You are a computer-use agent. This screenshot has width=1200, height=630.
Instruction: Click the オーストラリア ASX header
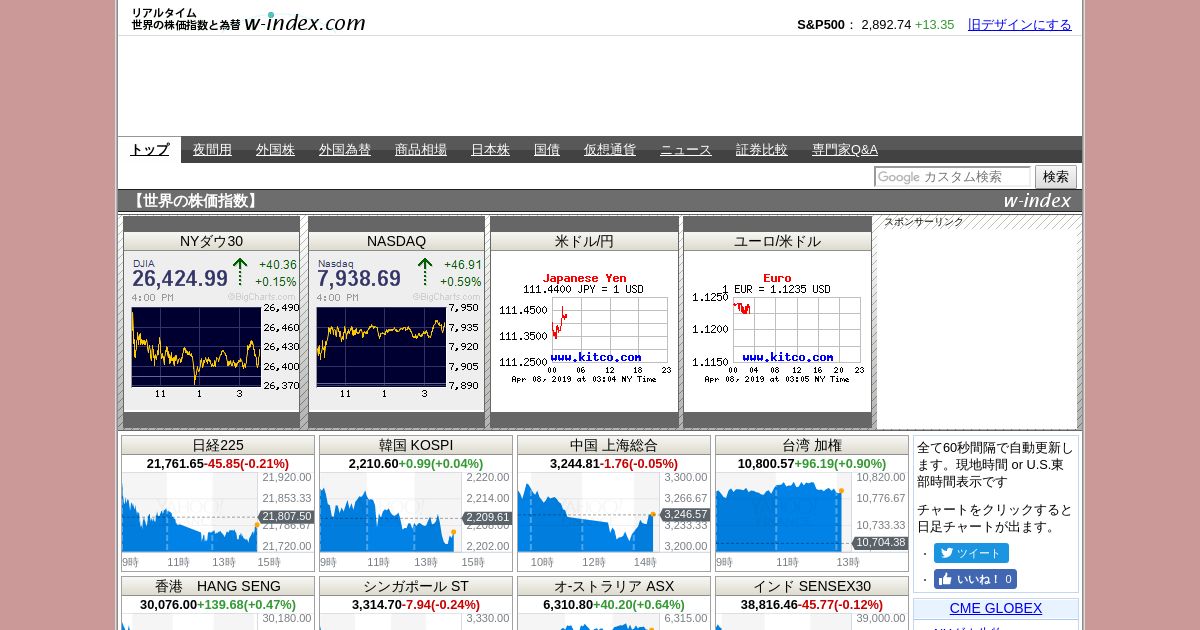(x=614, y=586)
